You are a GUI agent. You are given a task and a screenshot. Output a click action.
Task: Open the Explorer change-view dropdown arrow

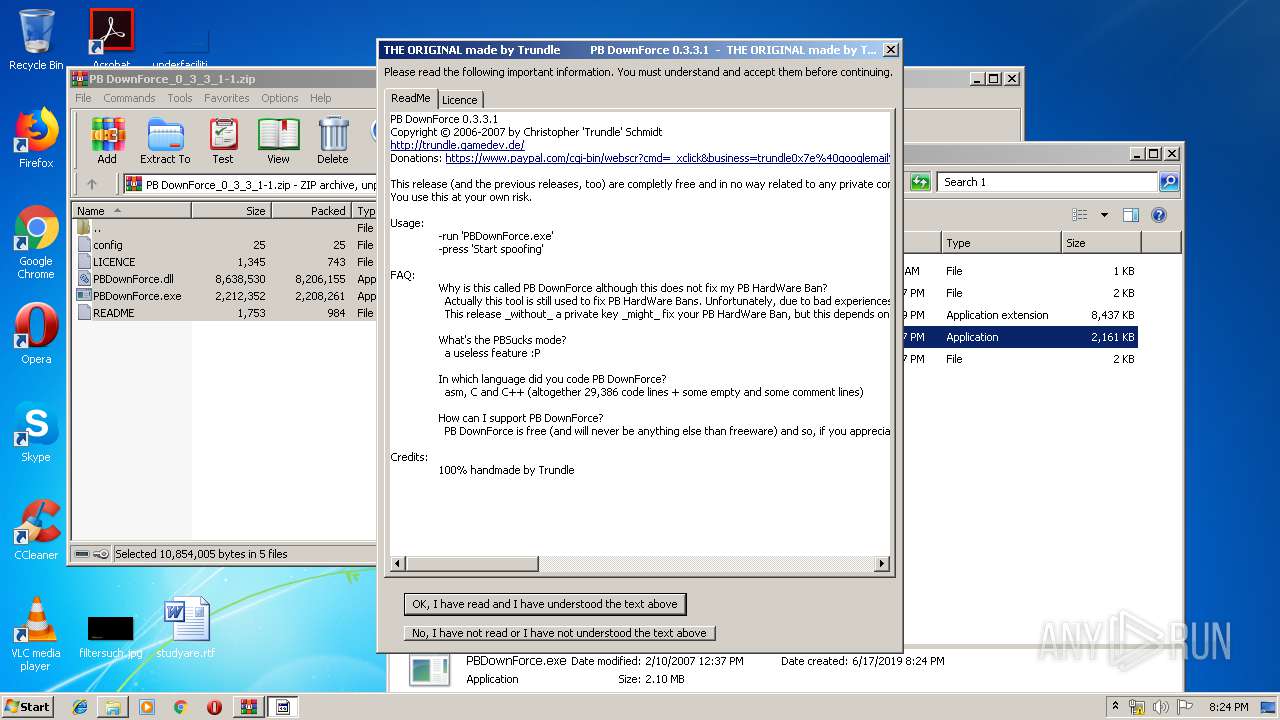1104,215
